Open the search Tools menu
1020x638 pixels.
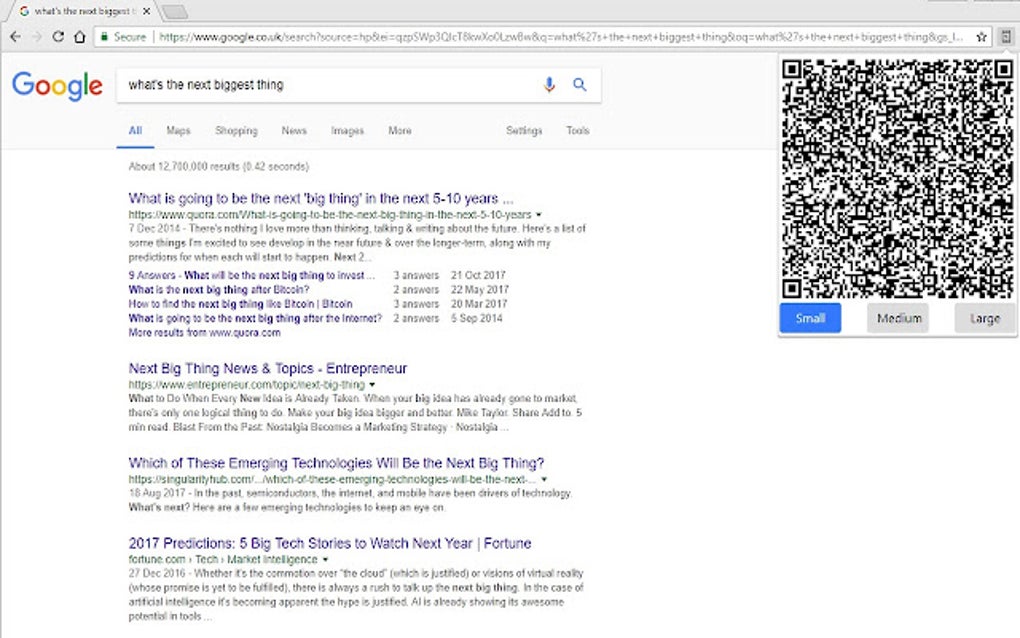point(577,130)
